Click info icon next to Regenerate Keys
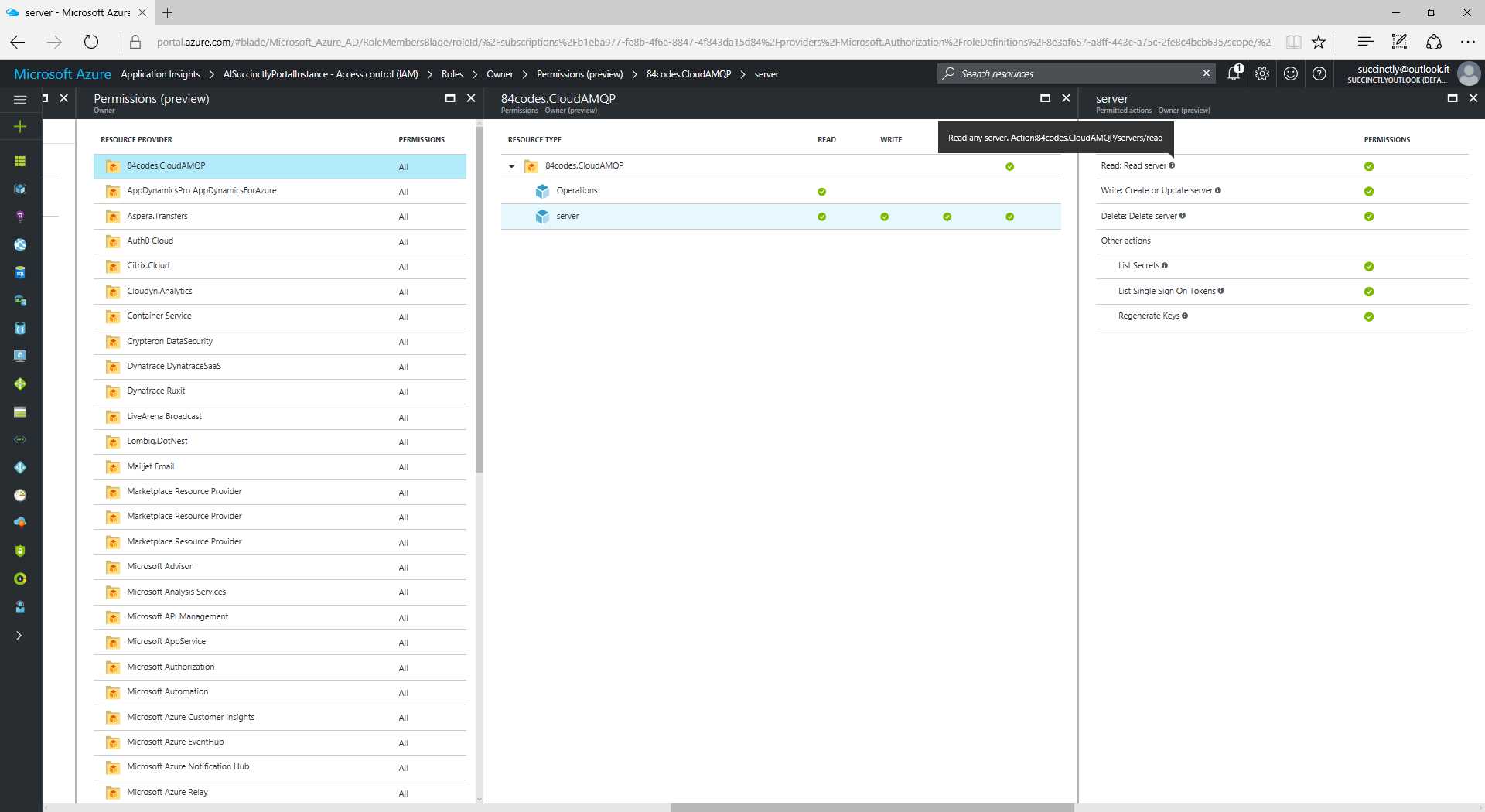 pyautogui.click(x=1185, y=316)
